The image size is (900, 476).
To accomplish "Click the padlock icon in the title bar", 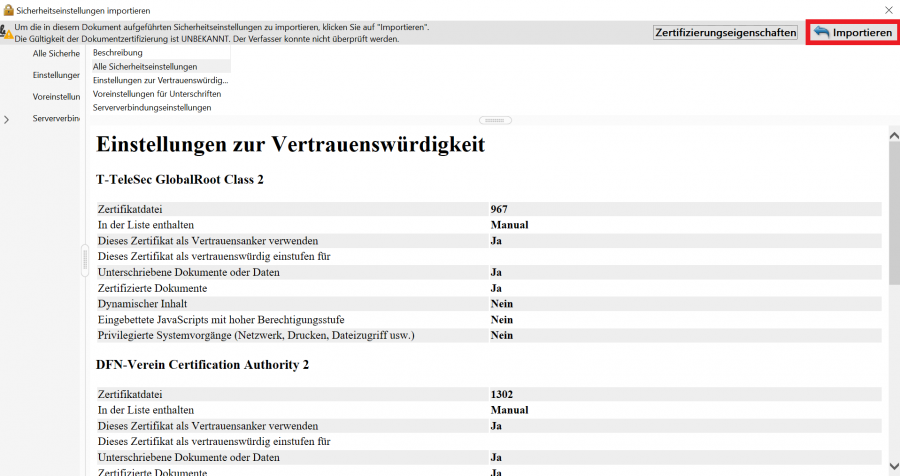I will 8,9.
